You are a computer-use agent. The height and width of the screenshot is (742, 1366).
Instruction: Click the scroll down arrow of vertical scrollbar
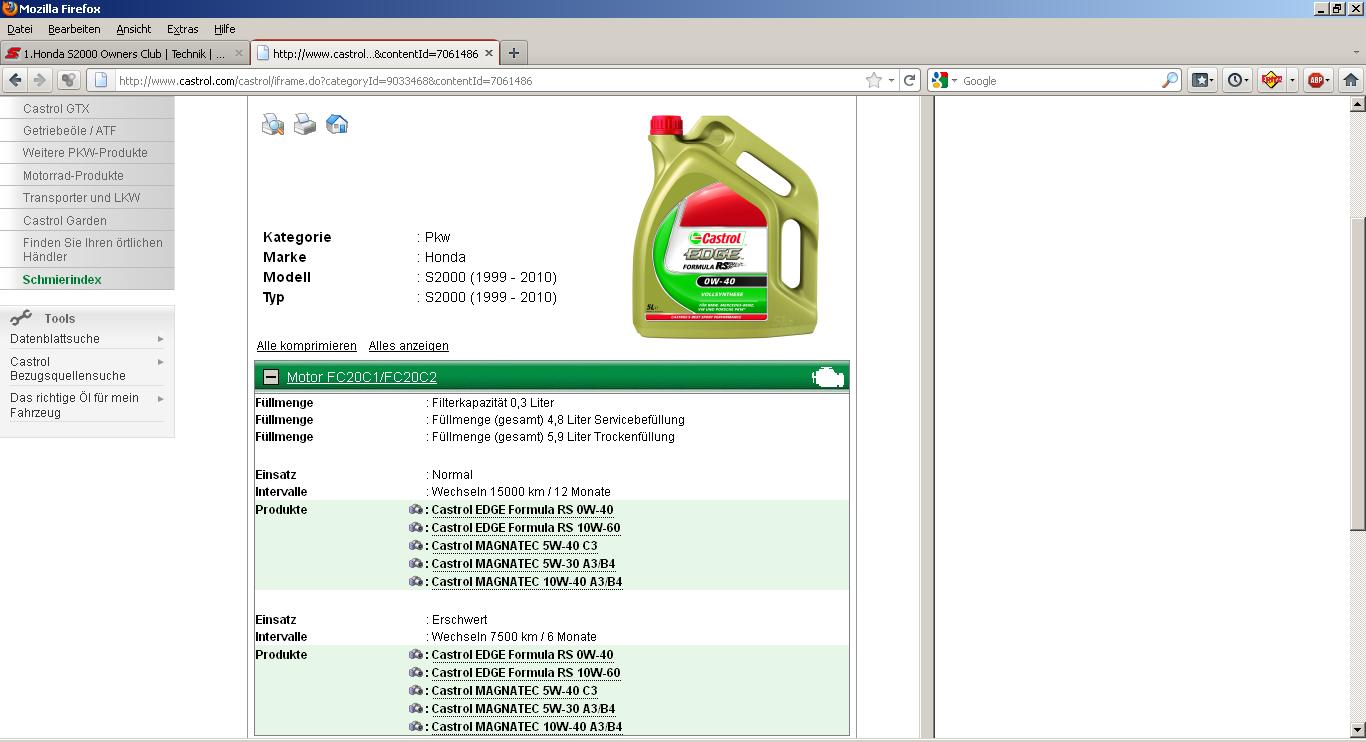tap(1357, 730)
